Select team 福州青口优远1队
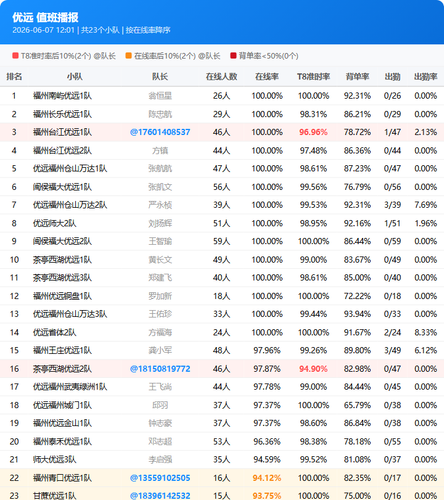The height and width of the screenshot is (500, 444). [62, 478]
